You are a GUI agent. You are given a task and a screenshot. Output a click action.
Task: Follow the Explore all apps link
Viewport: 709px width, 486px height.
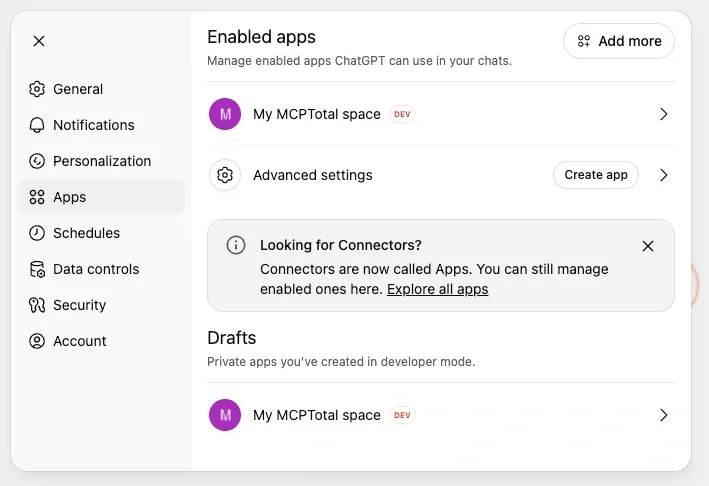tap(438, 289)
